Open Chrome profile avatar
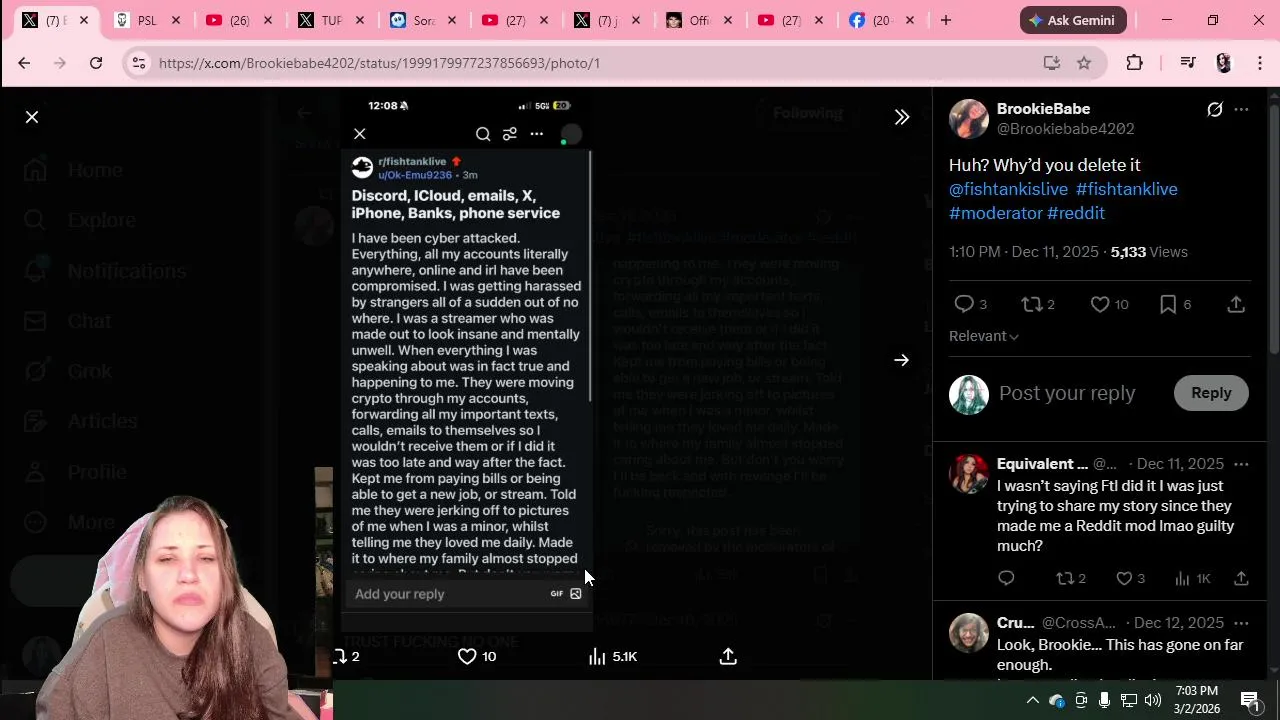Image resolution: width=1280 pixels, height=720 pixels. (1224, 63)
